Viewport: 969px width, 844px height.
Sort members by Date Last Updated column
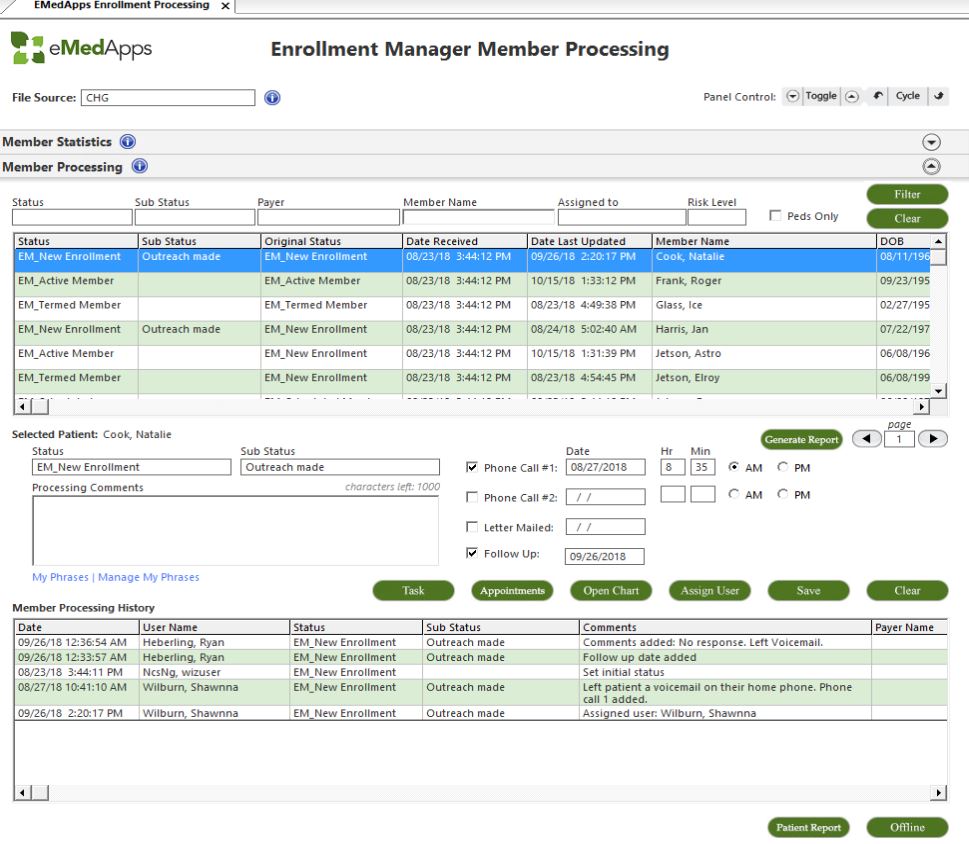click(x=590, y=241)
